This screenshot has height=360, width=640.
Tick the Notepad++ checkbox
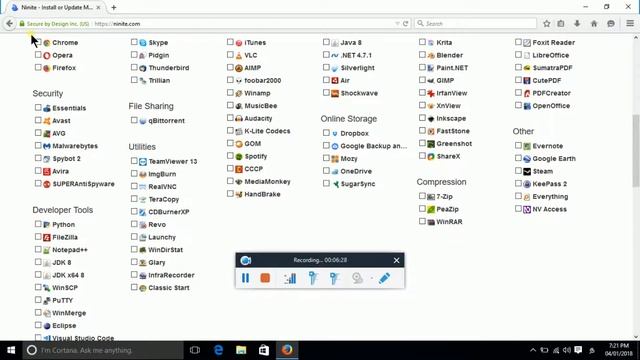pyautogui.click(x=38, y=249)
